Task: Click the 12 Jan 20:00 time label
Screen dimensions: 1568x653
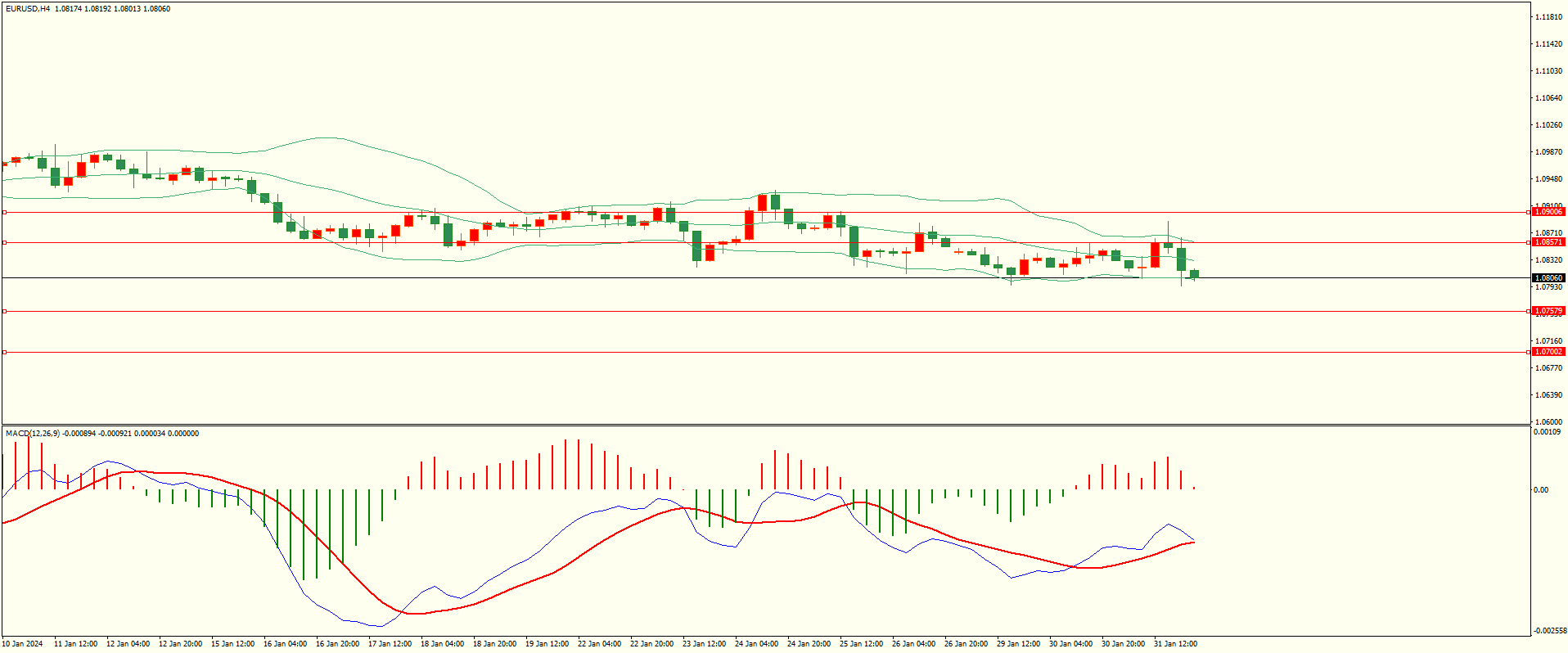Action: pyautogui.click(x=180, y=644)
